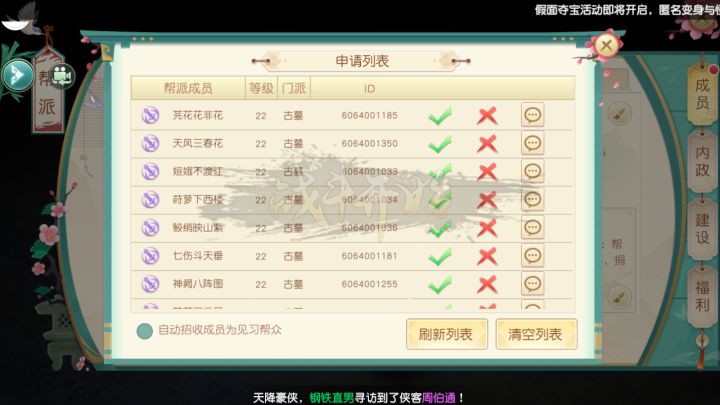Image resolution: width=720 pixels, height=405 pixels.
Task: Switch to the 成员 side tab
Action: [702, 94]
